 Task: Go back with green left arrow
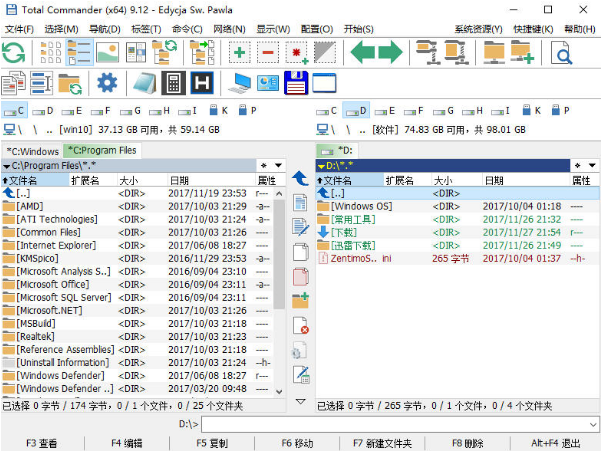(363, 52)
